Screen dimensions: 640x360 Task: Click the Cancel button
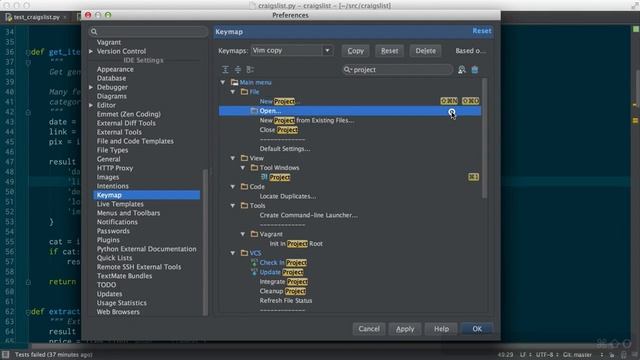click(369, 329)
